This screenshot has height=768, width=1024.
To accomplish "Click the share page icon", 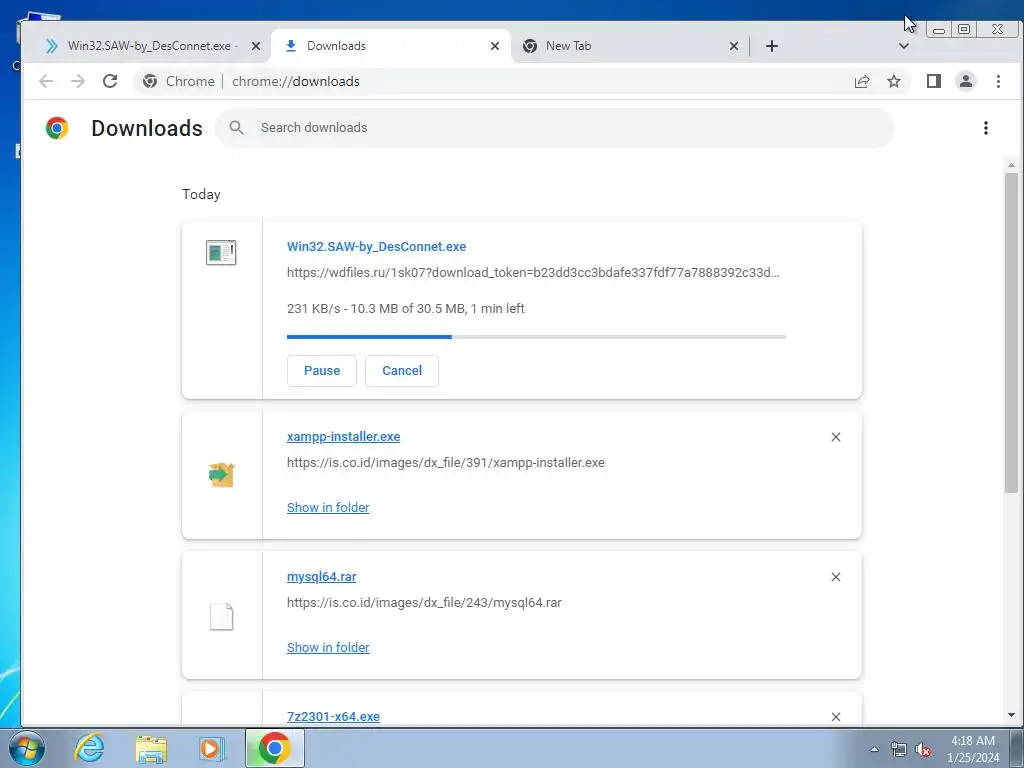I will [862, 81].
